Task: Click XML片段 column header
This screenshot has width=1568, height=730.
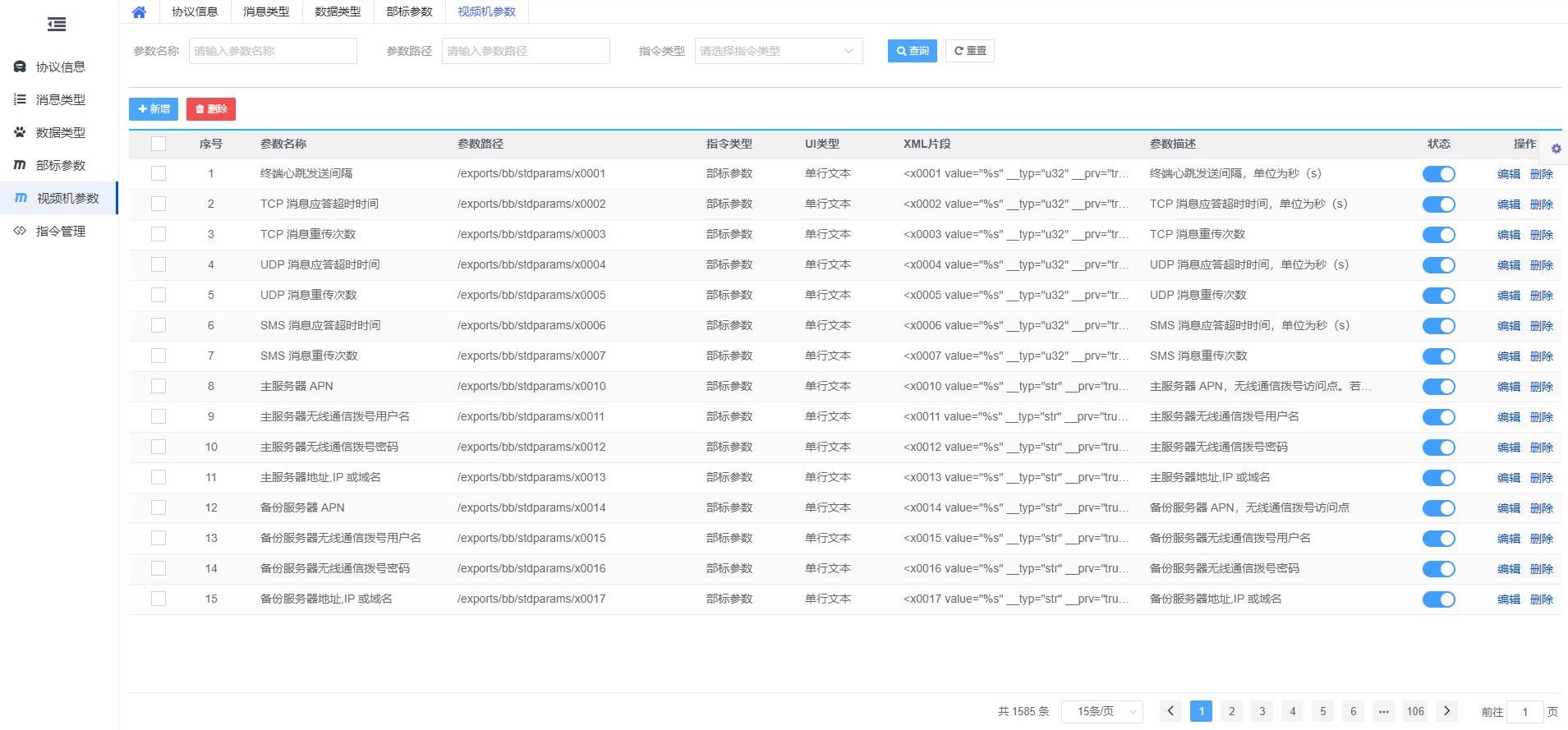Action: click(x=927, y=144)
